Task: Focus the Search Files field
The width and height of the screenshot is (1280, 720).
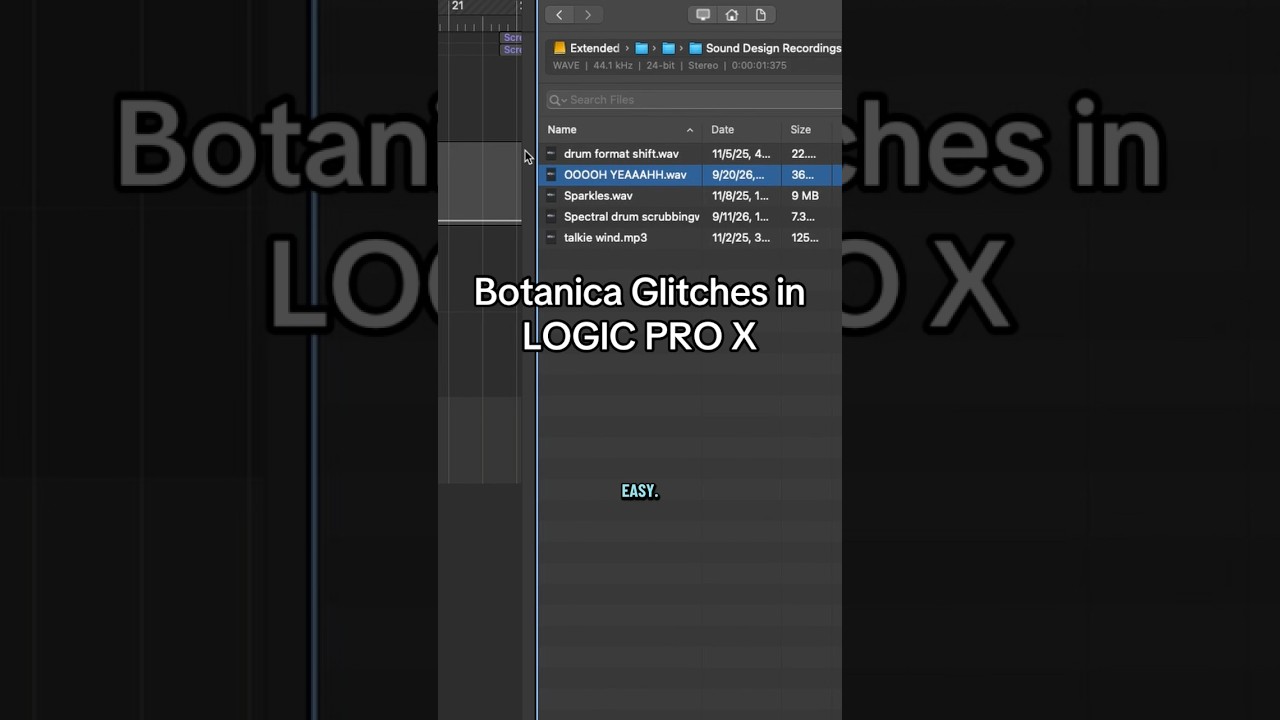Action: pos(694,100)
